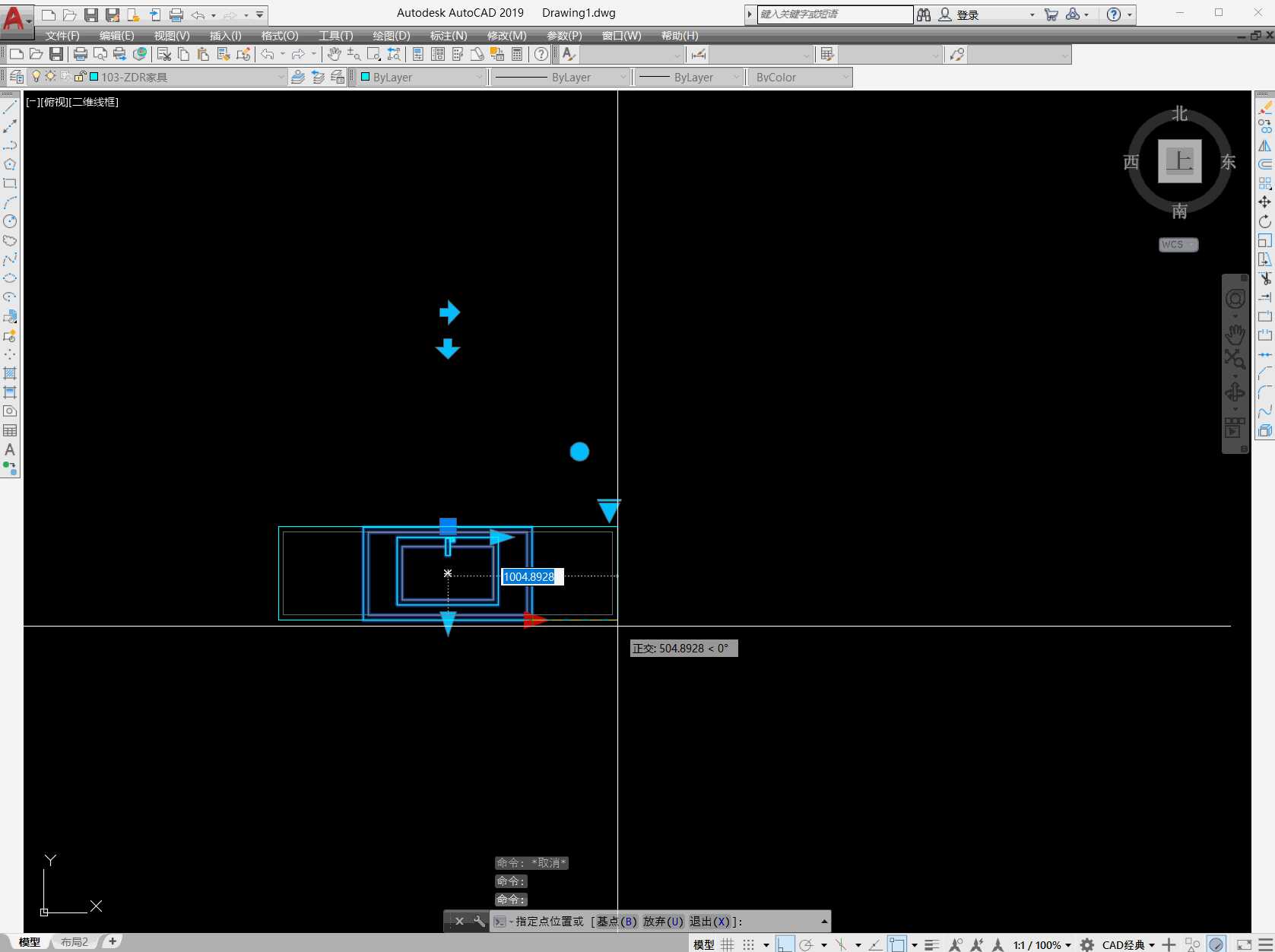Open the 绘图(D) menu
The image size is (1275, 952).
pyautogui.click(x=392, y=36)
